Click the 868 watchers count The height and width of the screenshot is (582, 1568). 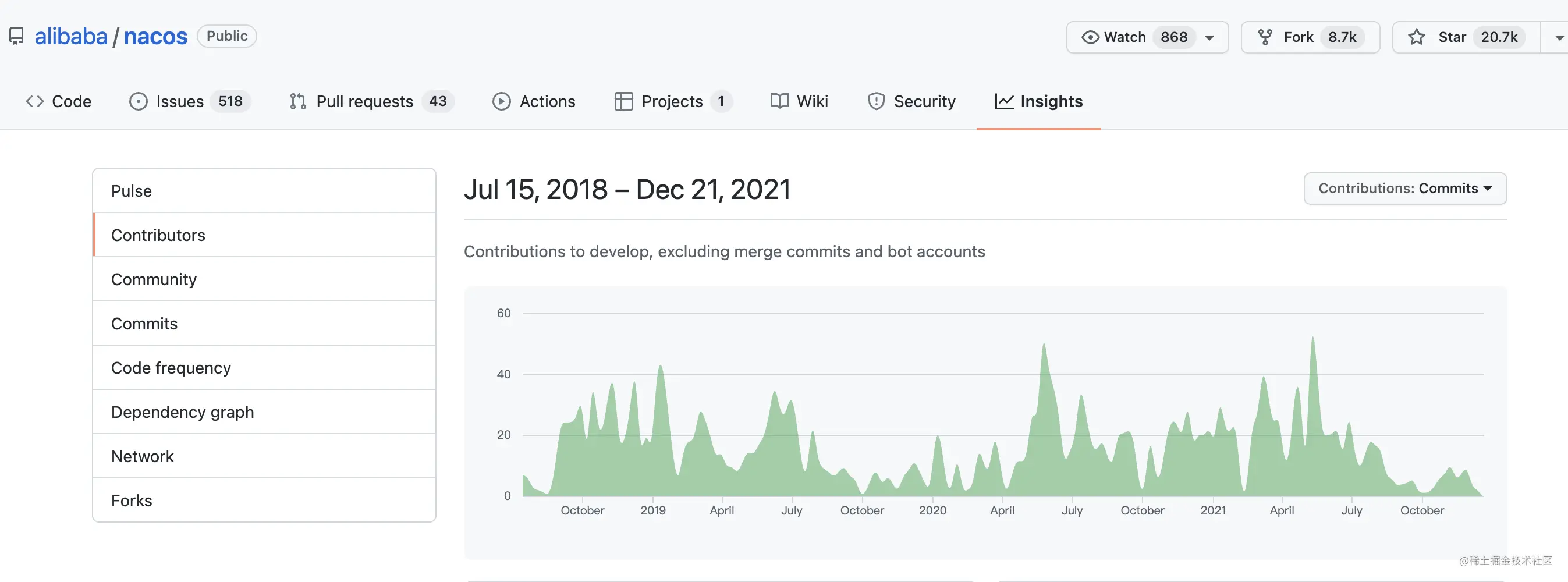pyautogui.click(x=1173, y=37)
